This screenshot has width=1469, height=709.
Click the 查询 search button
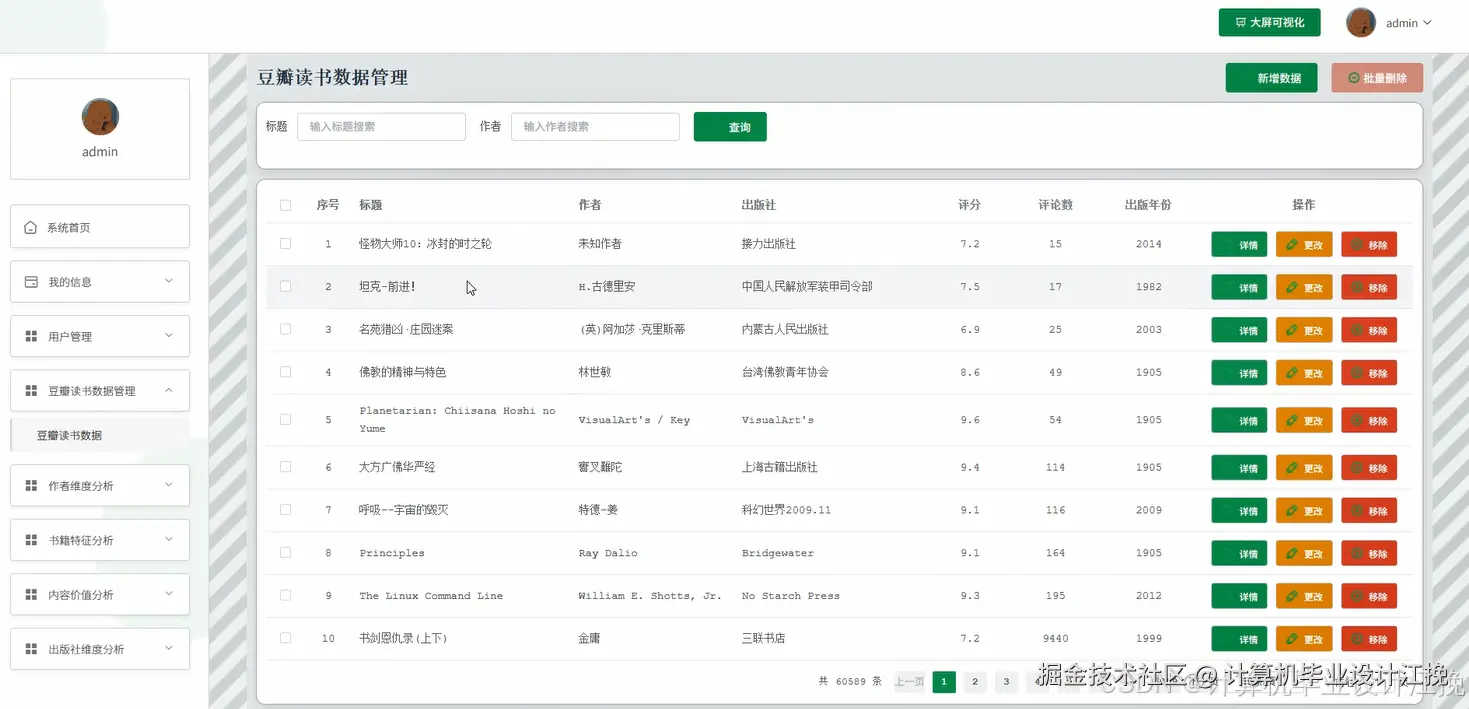pyautogui.click(x=730, y=127)
